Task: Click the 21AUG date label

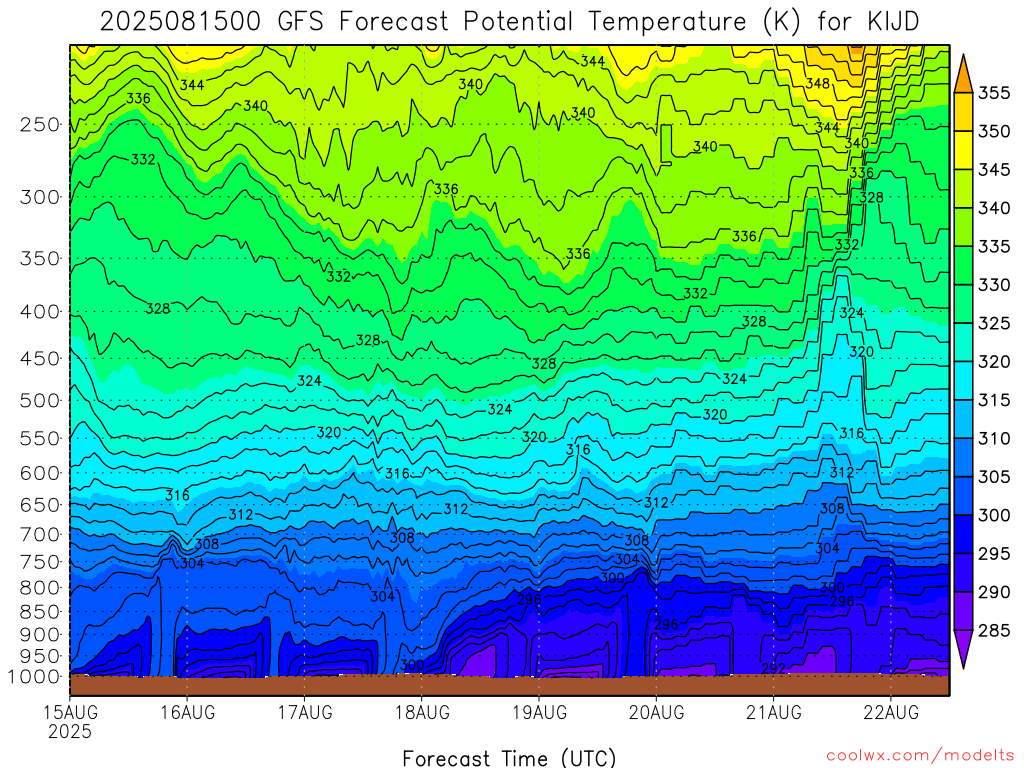Action: [774, 712]
